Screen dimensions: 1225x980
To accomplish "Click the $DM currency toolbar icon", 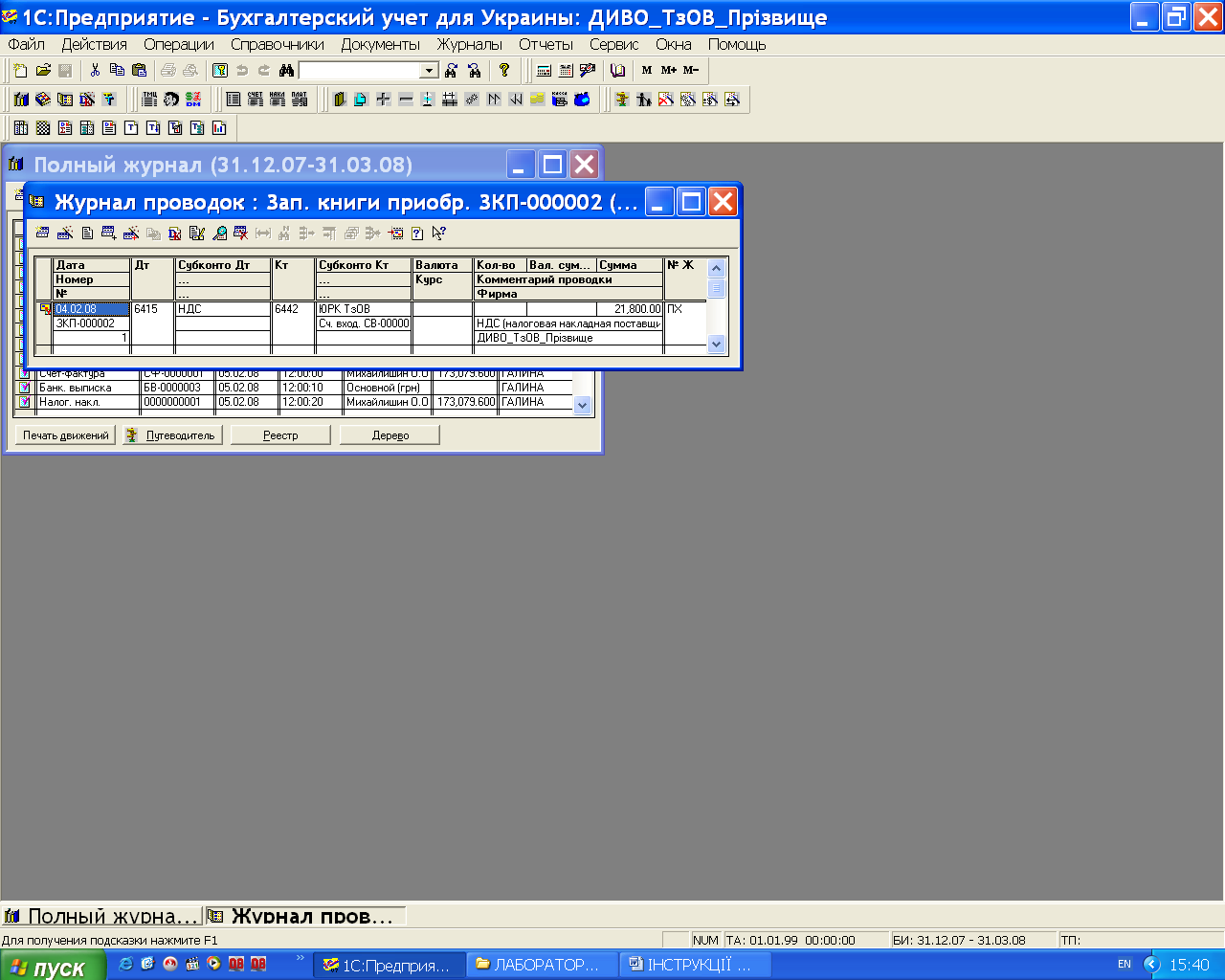I will pos(193,99).
